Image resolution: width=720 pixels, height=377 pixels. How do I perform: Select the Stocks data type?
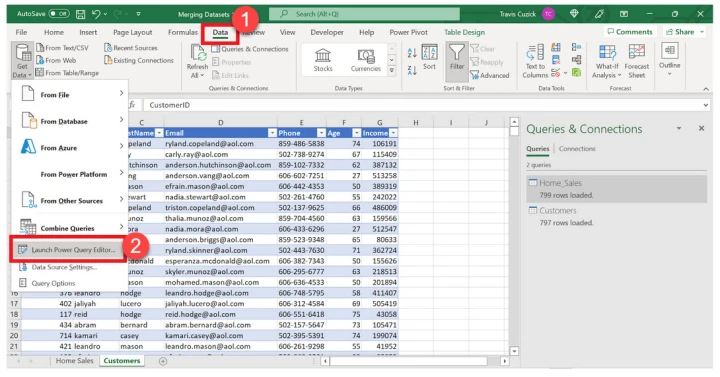pyautogui.click(x=323, y=60)
